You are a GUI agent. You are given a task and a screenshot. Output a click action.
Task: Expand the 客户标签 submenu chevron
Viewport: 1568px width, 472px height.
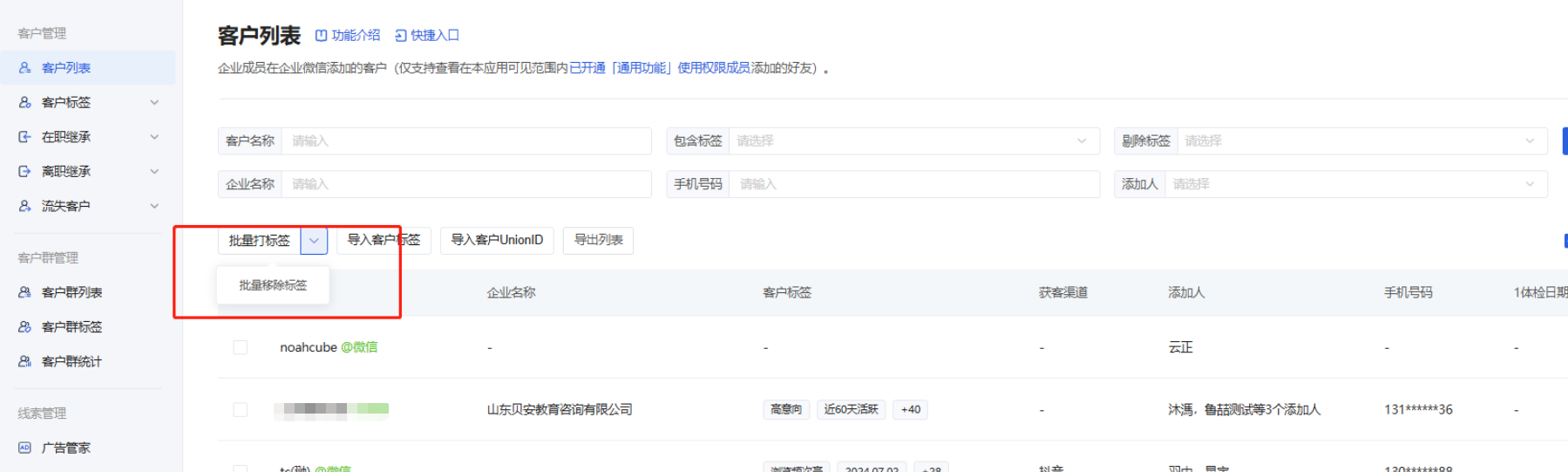coord(154,102)
